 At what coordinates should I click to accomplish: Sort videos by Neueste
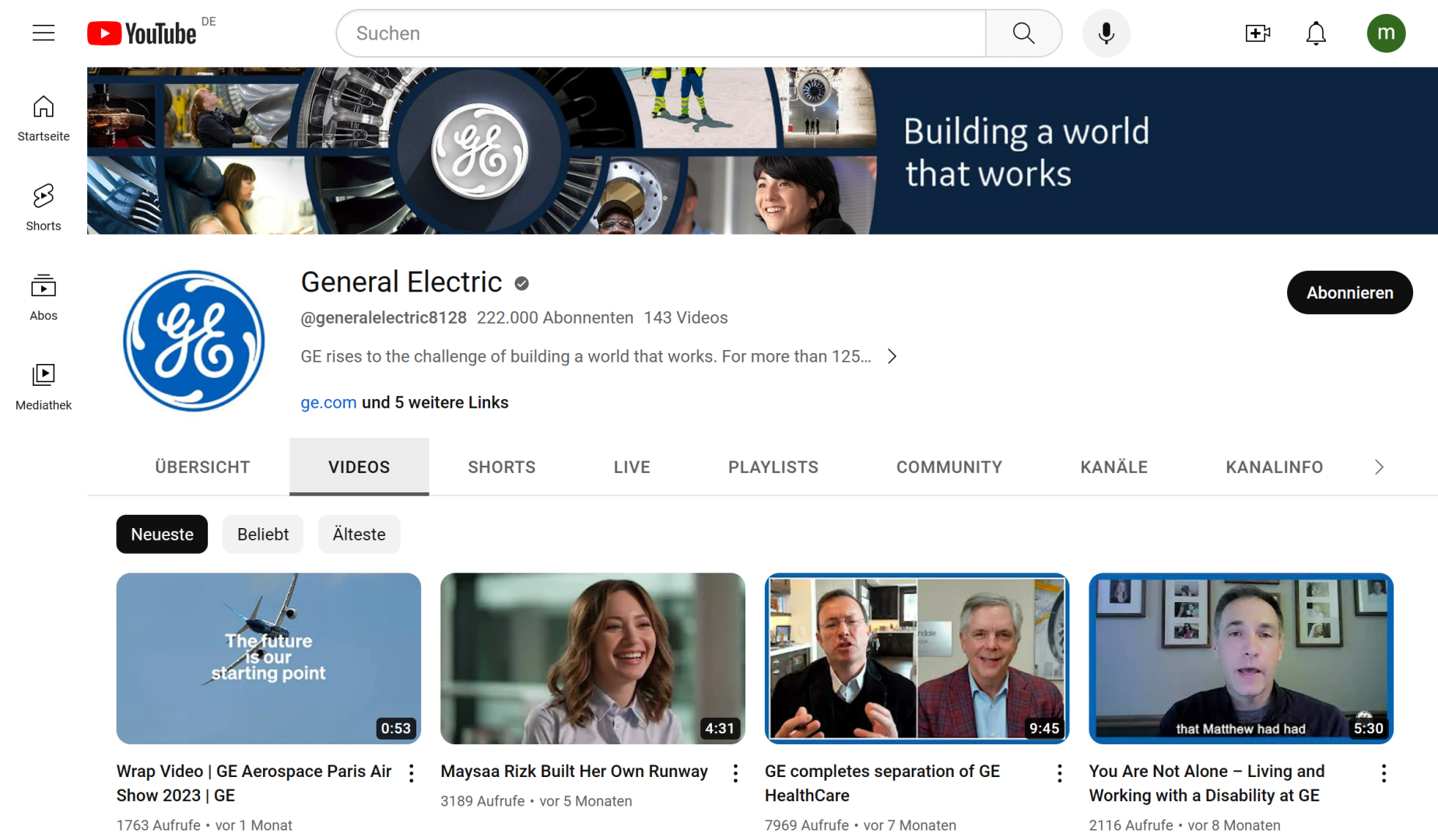coord(162,534)
